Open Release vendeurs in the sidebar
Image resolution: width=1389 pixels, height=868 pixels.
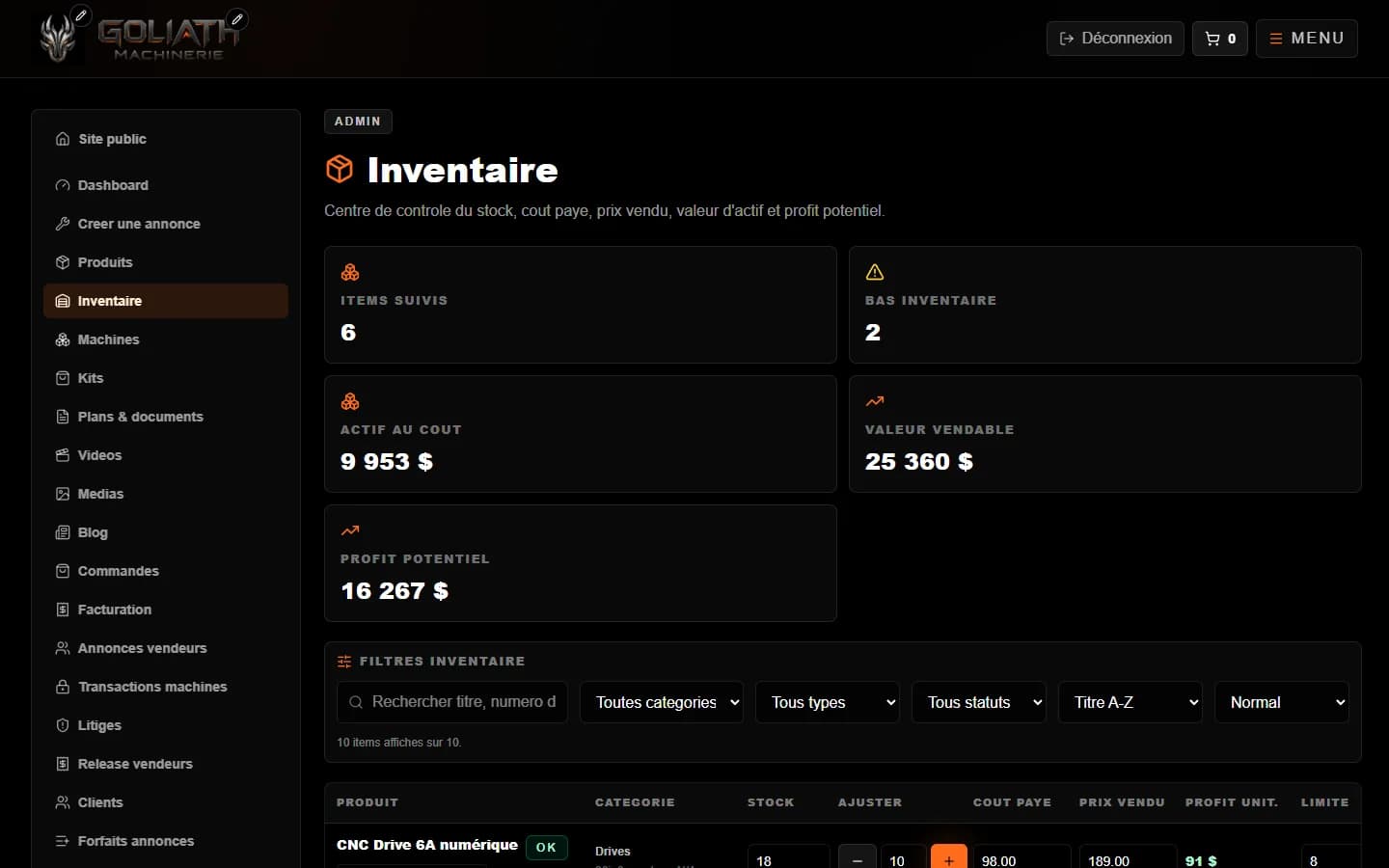click(166, 764)
